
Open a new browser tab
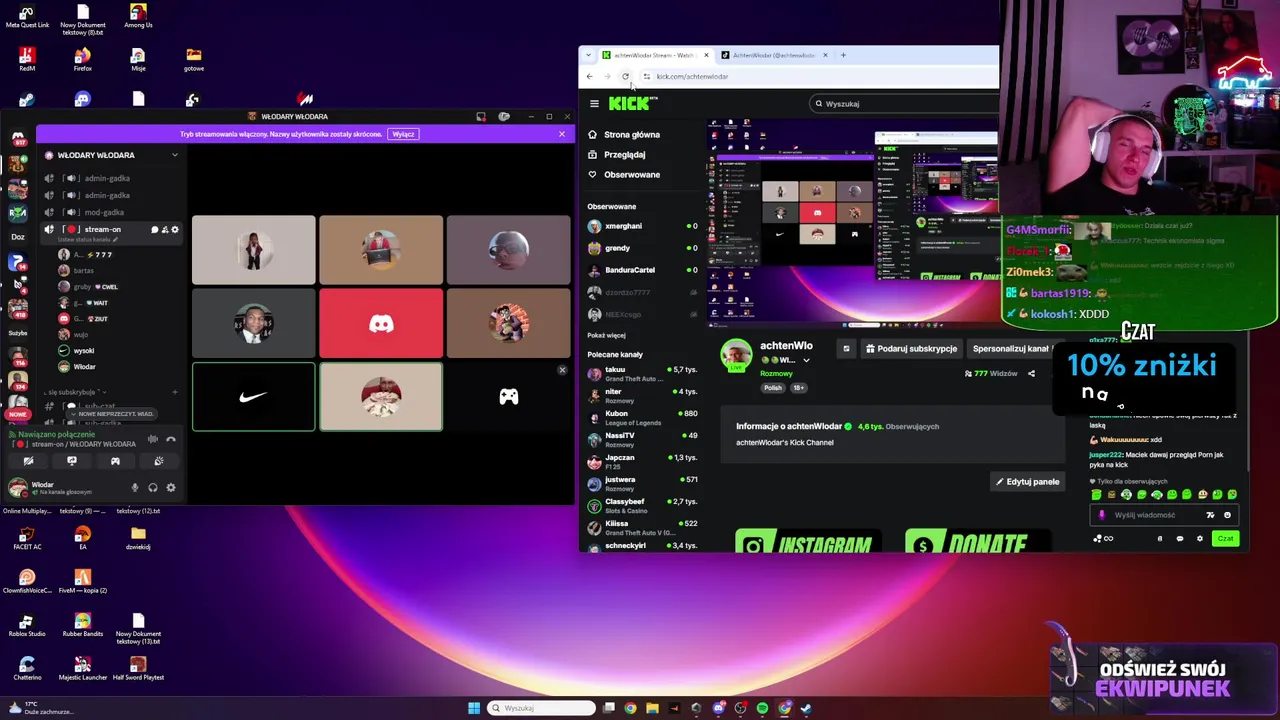843,55
